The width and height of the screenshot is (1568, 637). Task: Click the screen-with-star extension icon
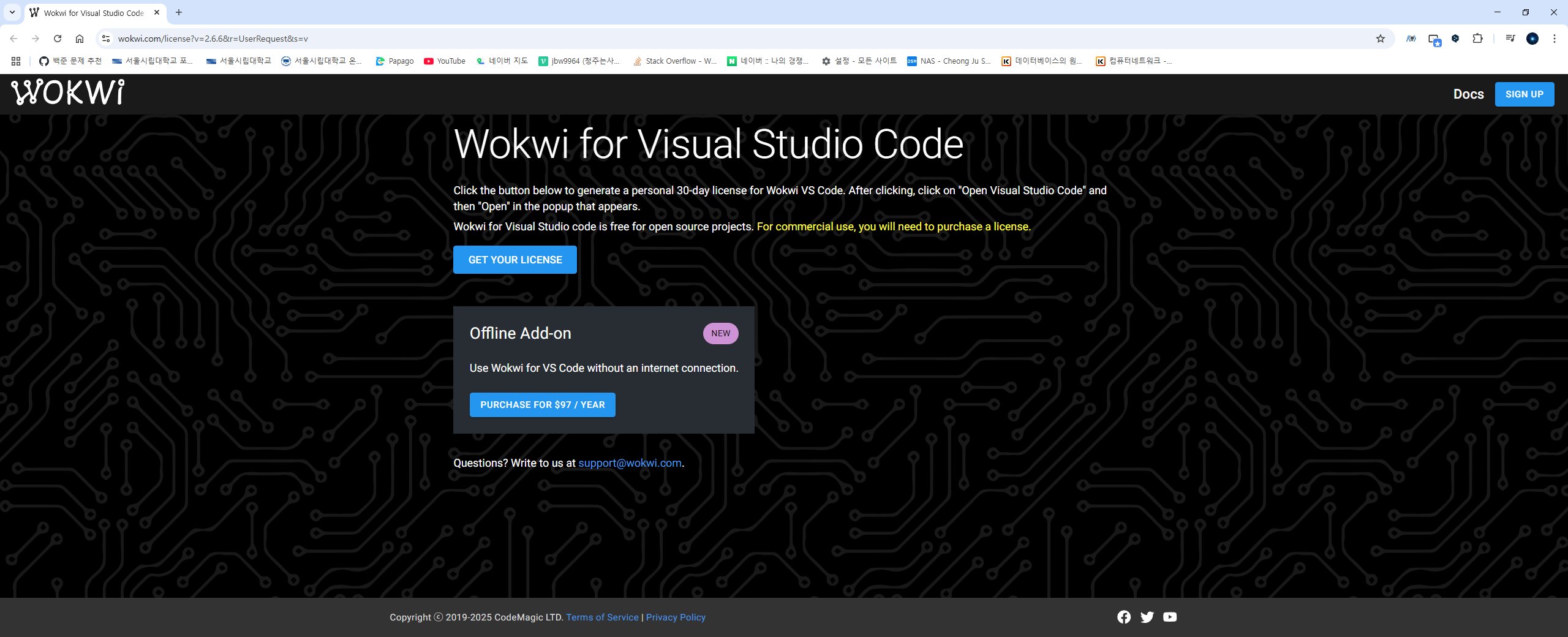click(1434, 39)
